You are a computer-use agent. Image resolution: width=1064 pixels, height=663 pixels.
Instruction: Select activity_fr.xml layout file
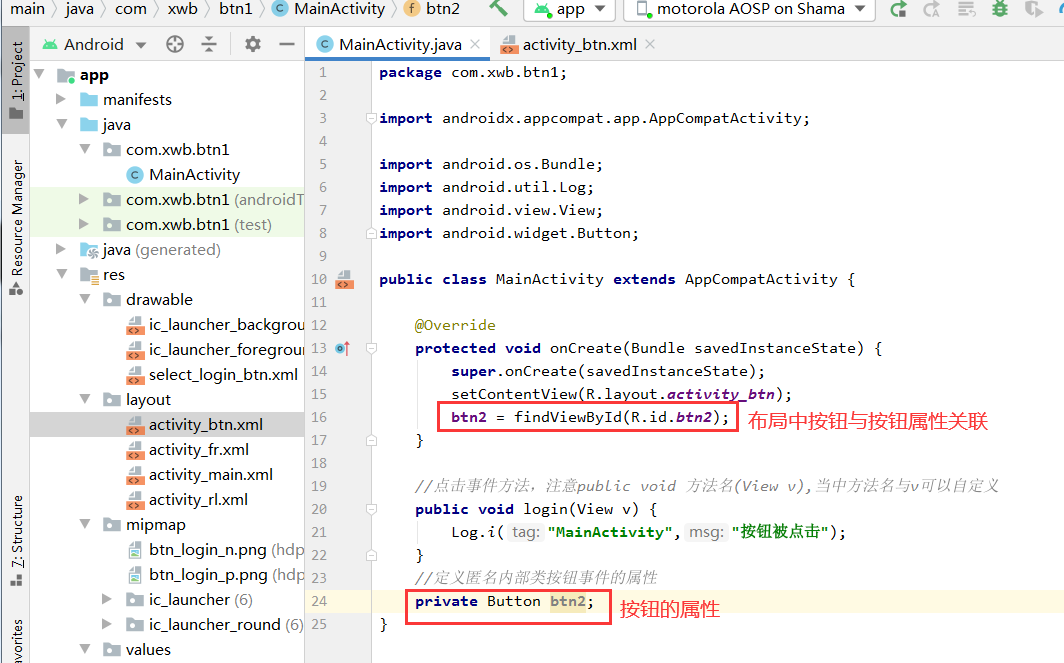click(x=188, y=449)
